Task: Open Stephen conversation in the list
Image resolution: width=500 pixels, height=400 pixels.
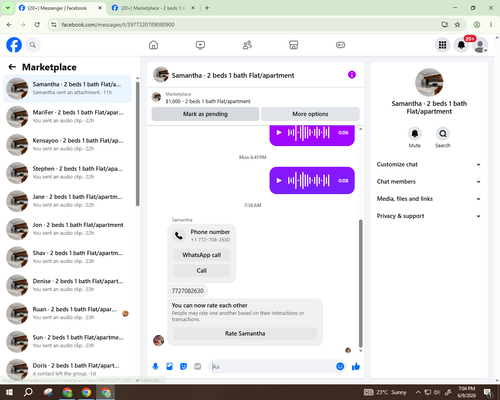Action: click(67, 173)
